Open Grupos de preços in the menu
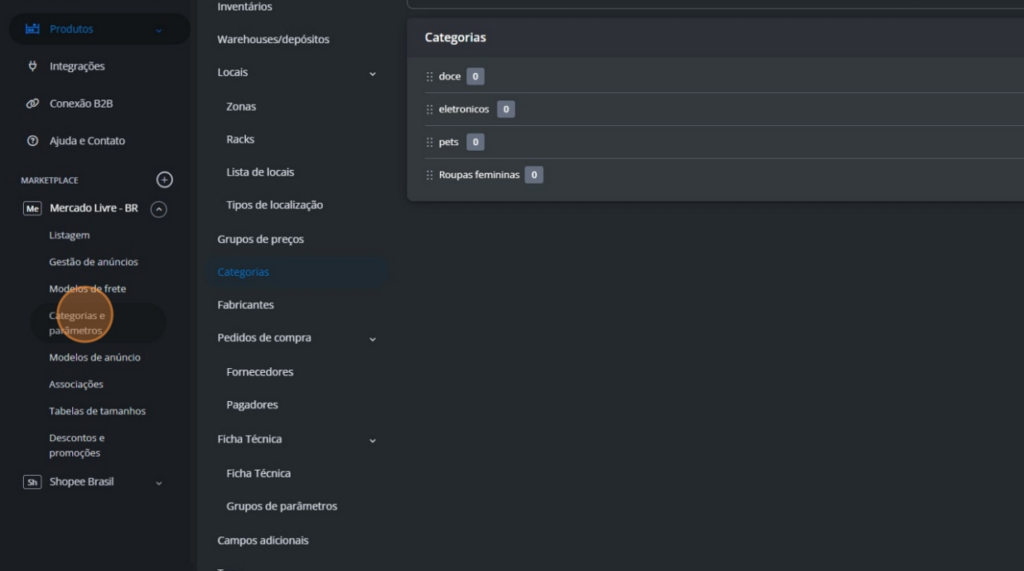The height and width of the screenshot is (571, 1024). coord(260,239)
